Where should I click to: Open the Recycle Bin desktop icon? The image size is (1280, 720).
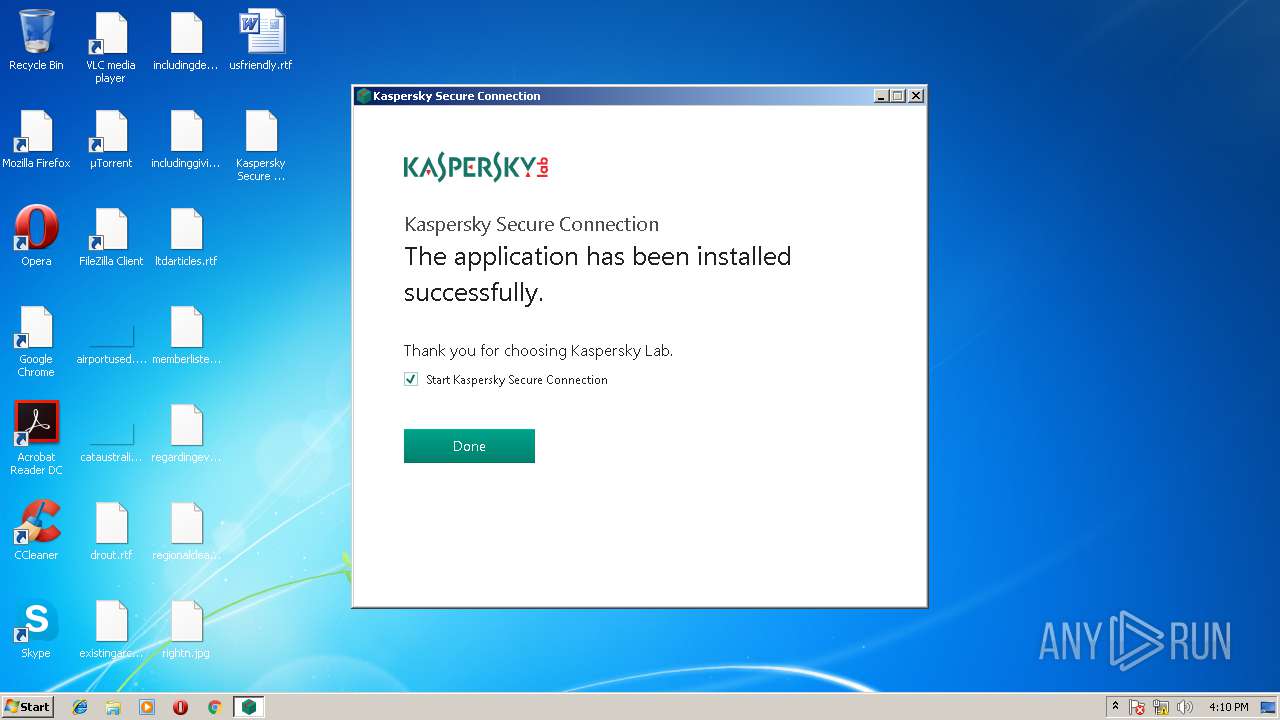[x=36, y=40]
